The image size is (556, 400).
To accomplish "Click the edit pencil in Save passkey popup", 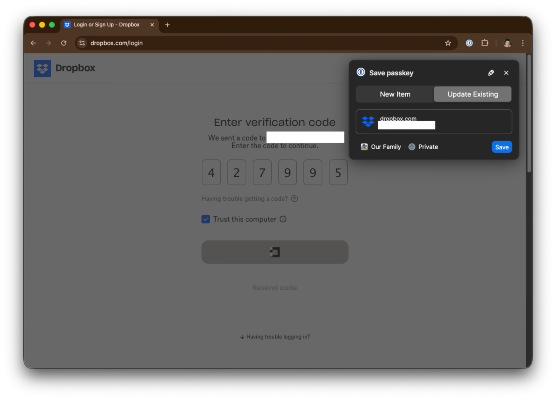I will pyautogui.click(x=491, y=73).
